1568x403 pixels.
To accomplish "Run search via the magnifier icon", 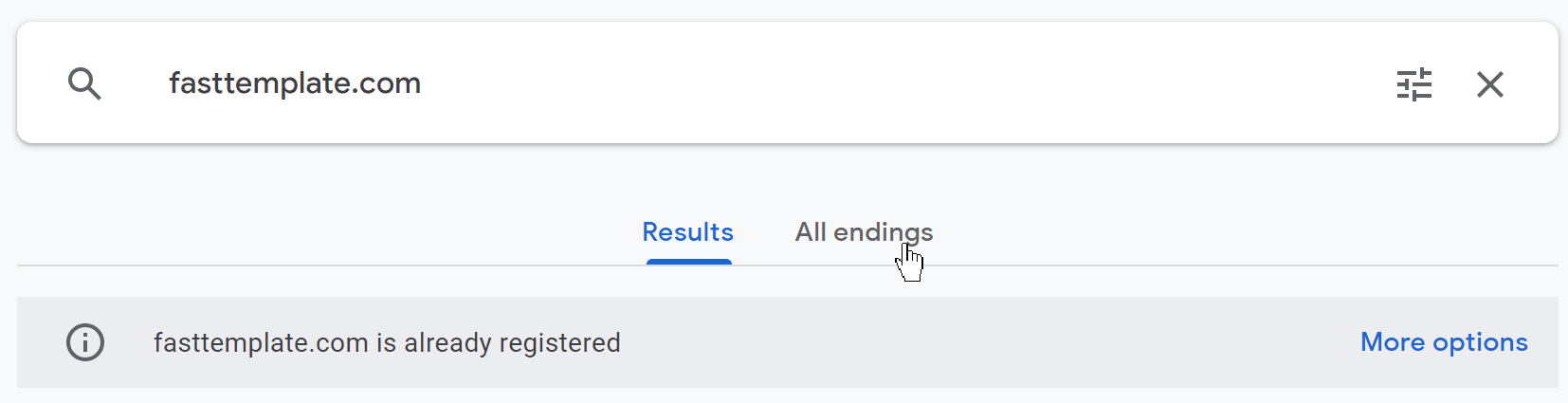I will [84, 84].
